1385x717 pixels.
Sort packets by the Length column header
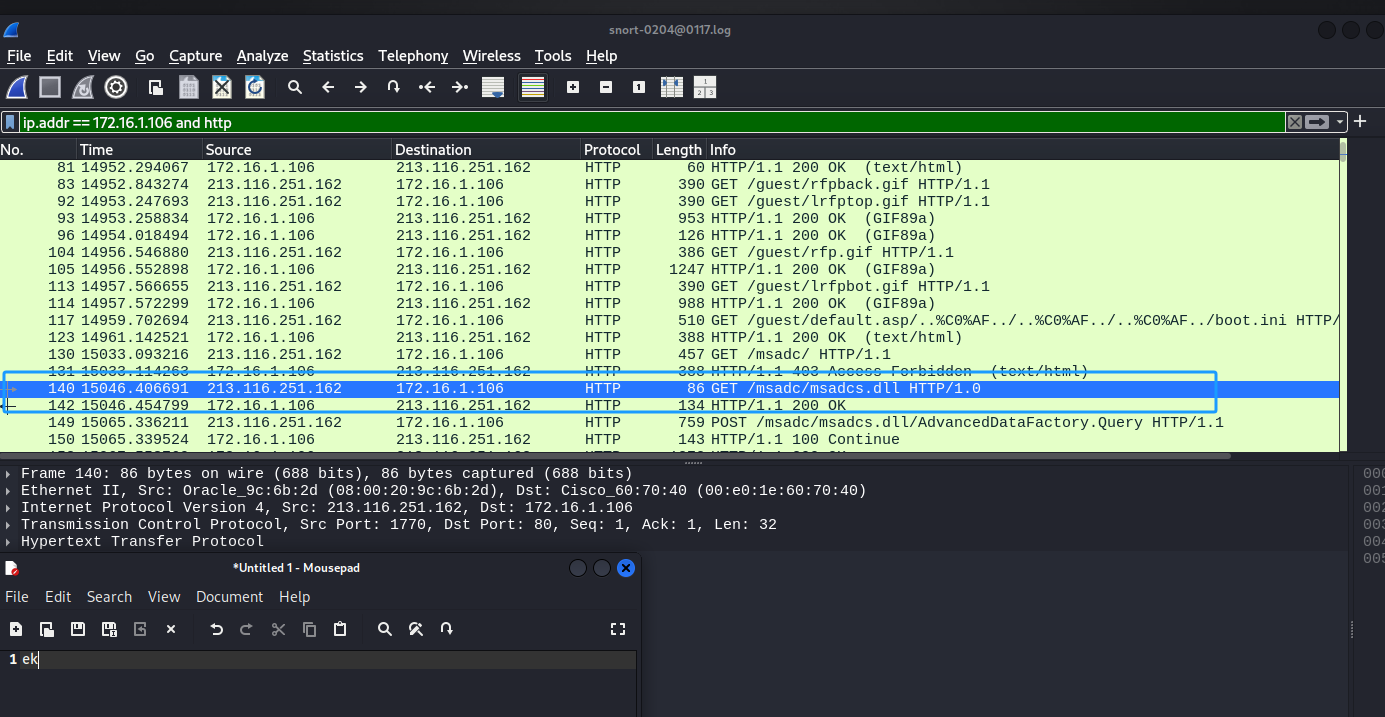(679, 150)
